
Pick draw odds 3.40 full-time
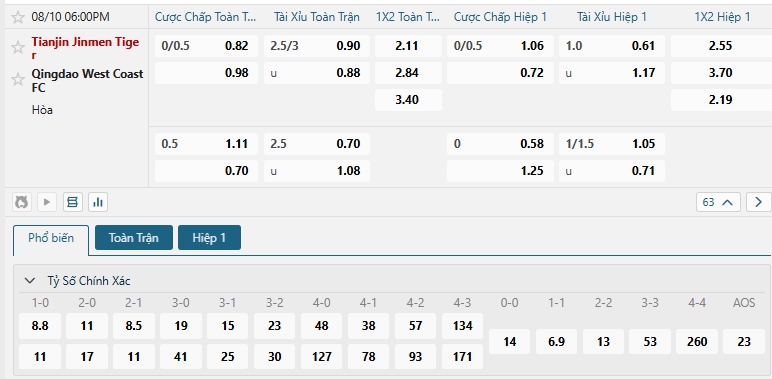click(408, 100)
